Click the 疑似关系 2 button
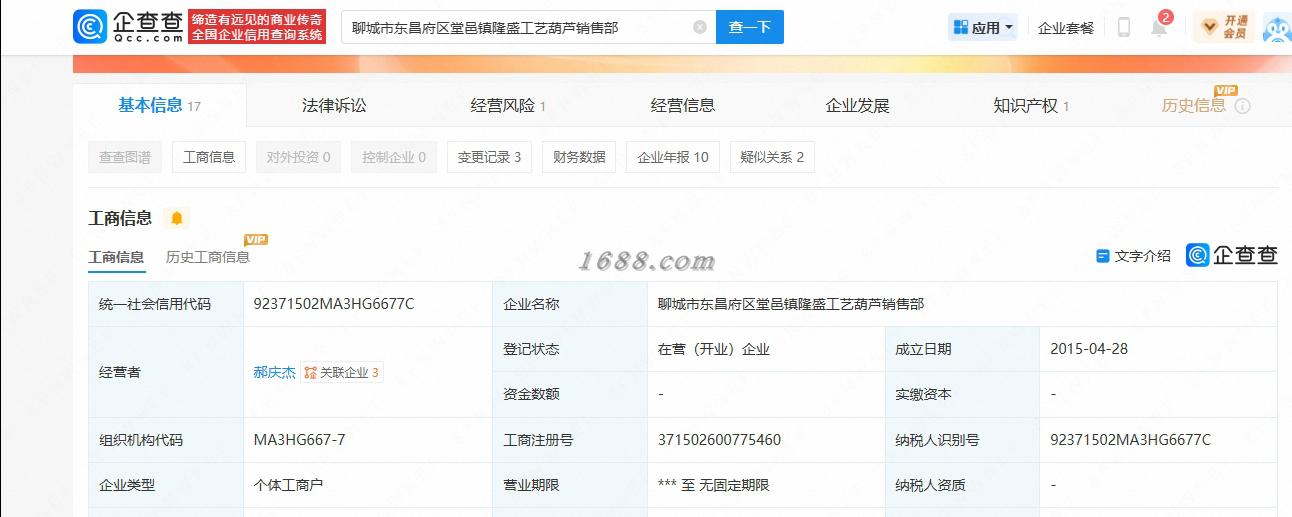Viewport: 1292px width, 517px height. tap(772, 157)
